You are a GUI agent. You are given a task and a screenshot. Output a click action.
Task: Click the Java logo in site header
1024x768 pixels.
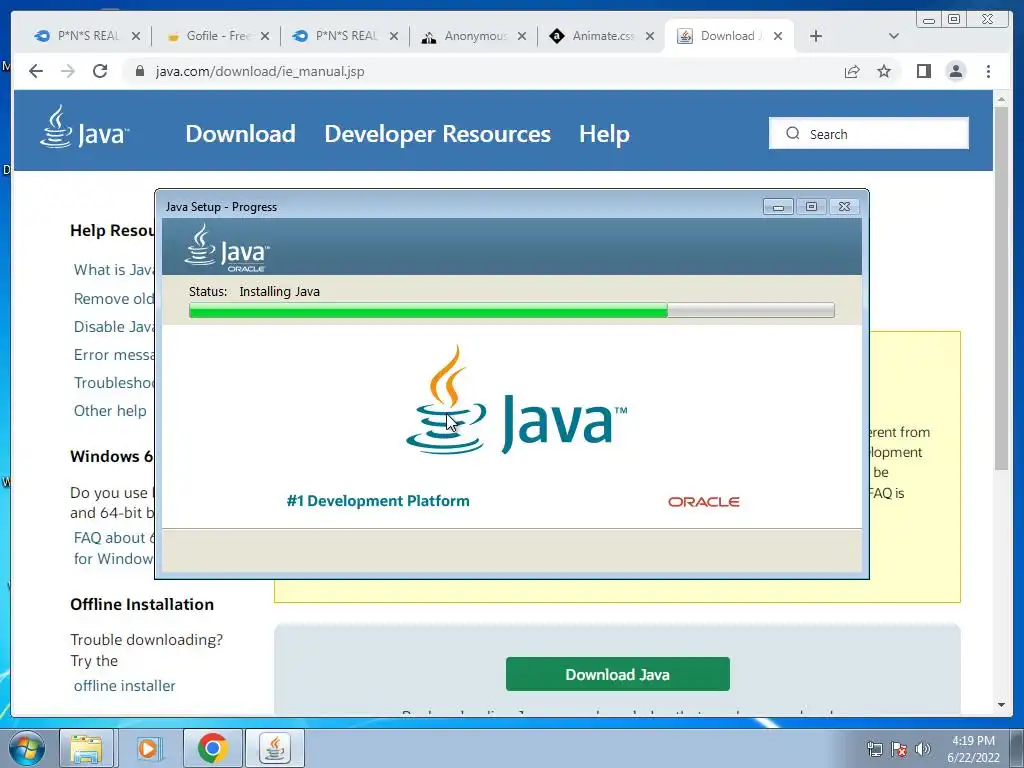click(x=84, y=127)
